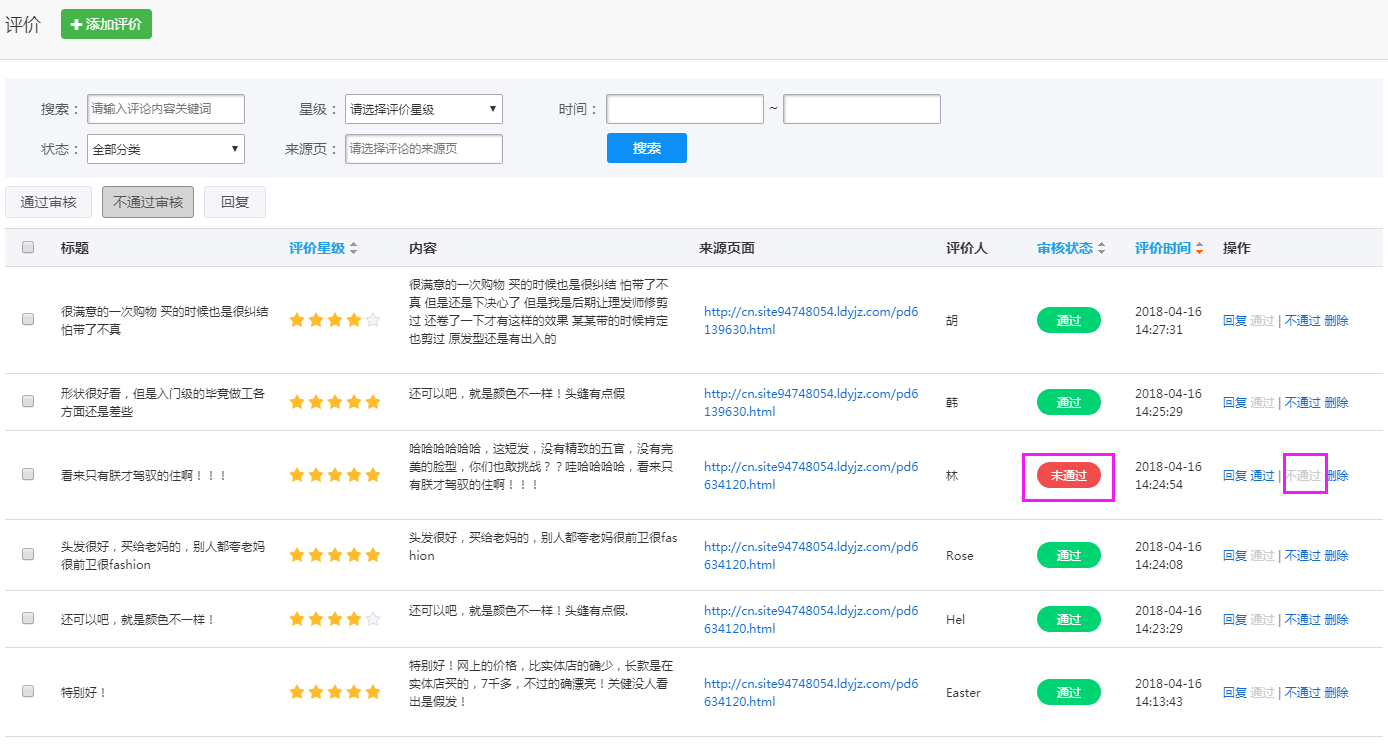Open the pd6634120.html source page link

(x=810, y=466)
